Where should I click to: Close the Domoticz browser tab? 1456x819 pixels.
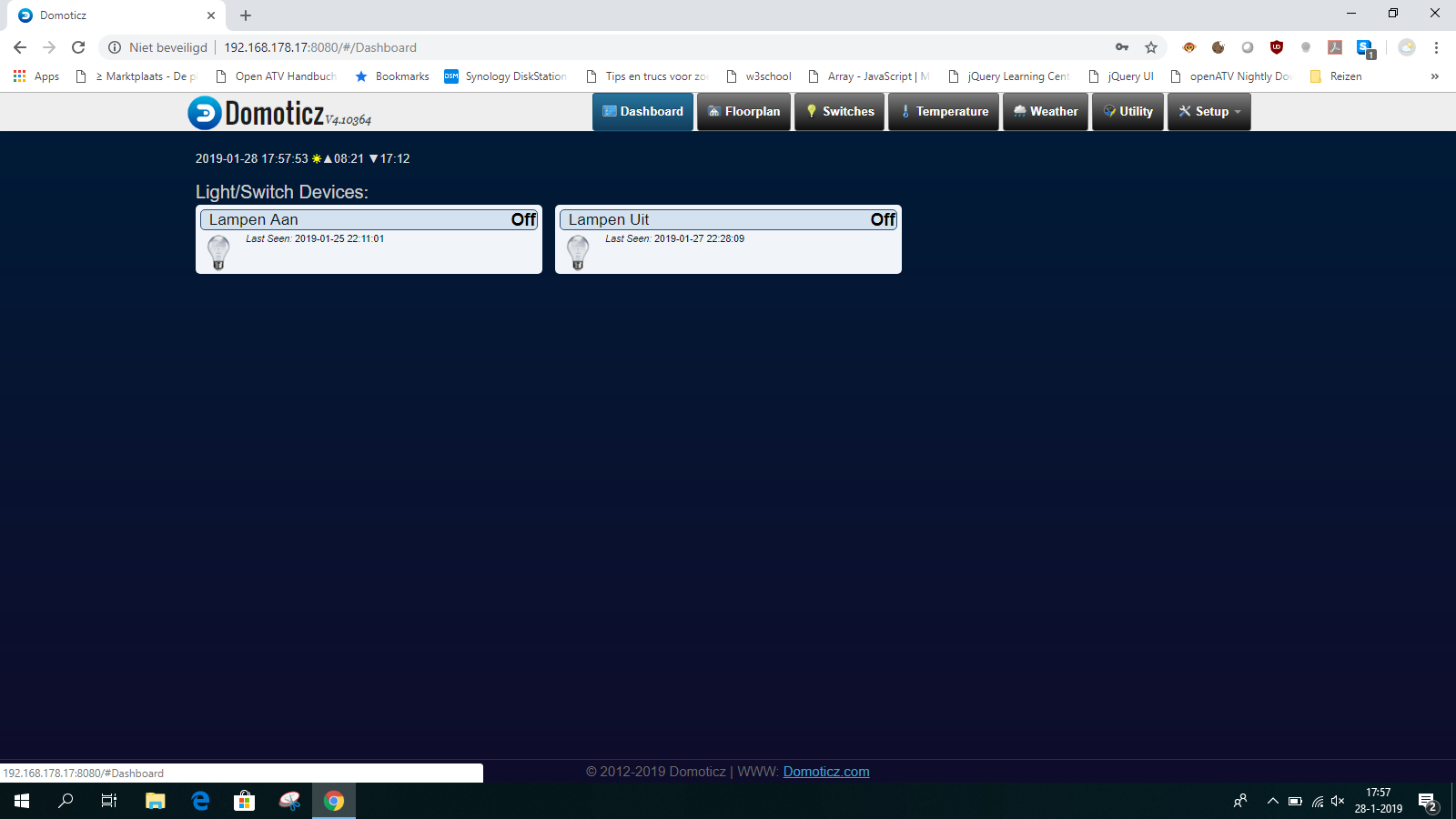pos(211,15)
